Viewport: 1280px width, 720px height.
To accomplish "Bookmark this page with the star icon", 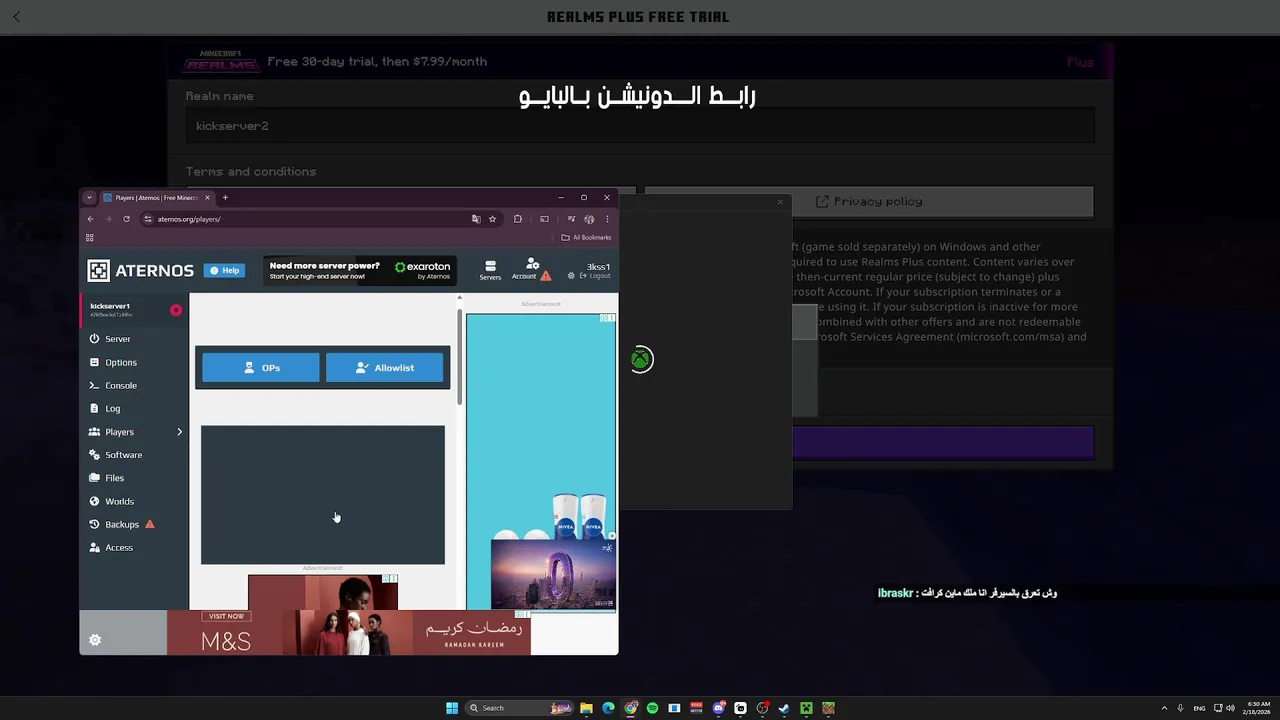I will (x=492, y=219).
